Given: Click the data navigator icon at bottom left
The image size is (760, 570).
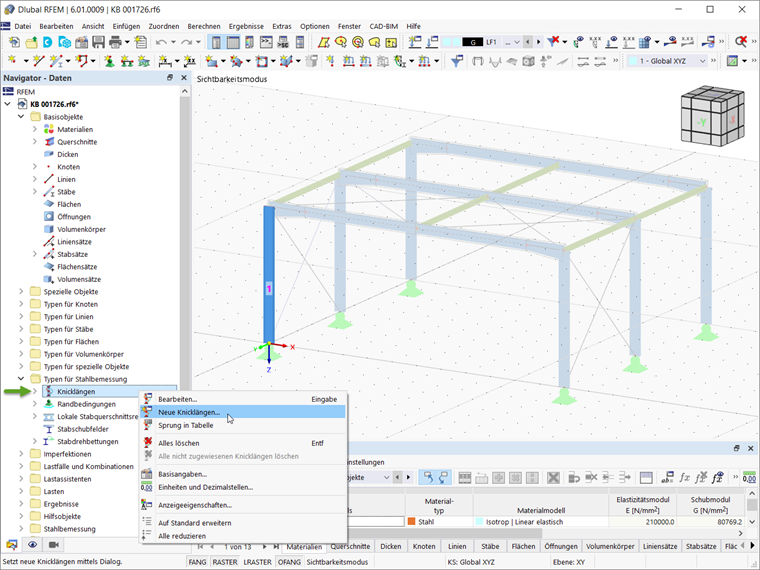Looking at the screenshot, I should click(12, 545).
